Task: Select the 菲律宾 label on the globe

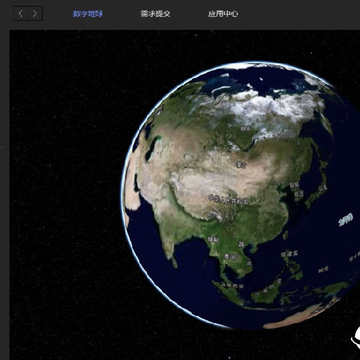Action: click(x=289, y=254)
